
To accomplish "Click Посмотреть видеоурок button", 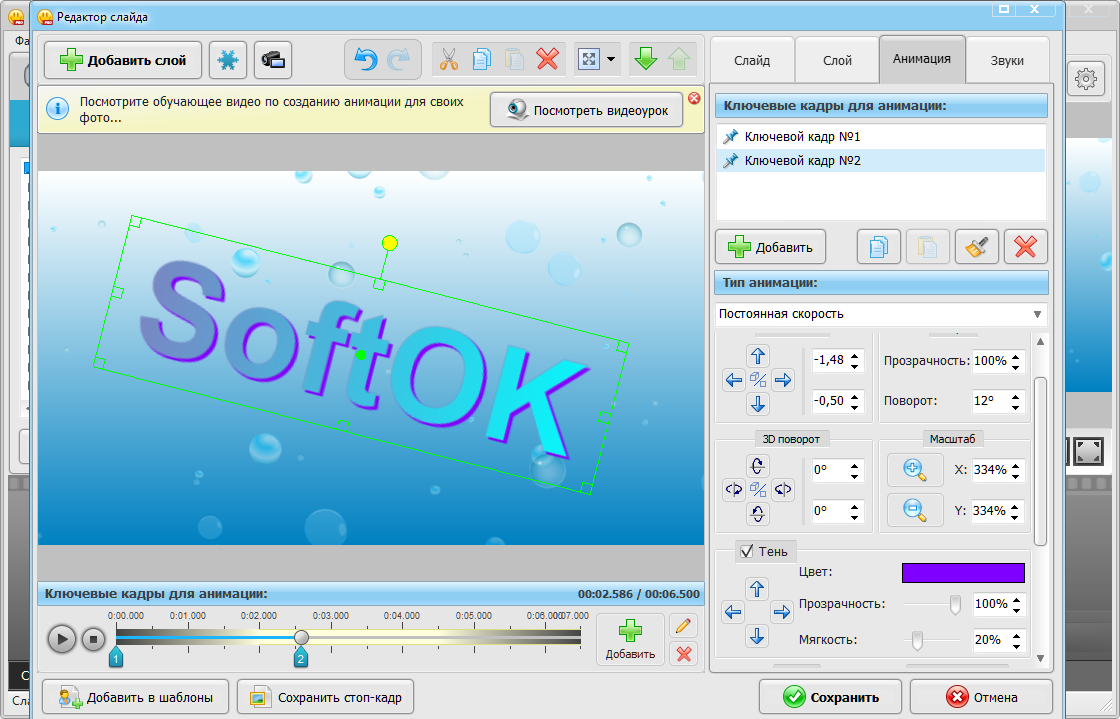I will (x=586, y=110).
